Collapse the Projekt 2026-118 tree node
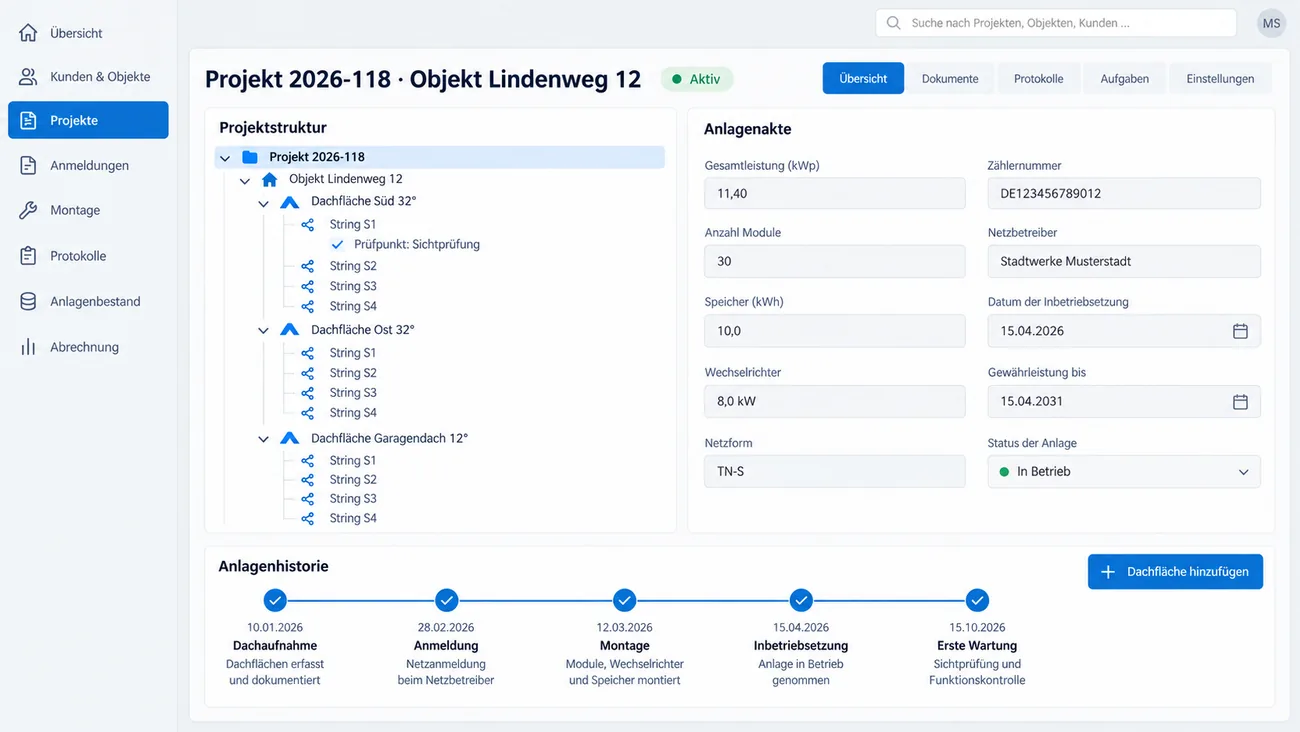Screen dimensions: 1300x732 pyautogui.click(x=224, y=158)
